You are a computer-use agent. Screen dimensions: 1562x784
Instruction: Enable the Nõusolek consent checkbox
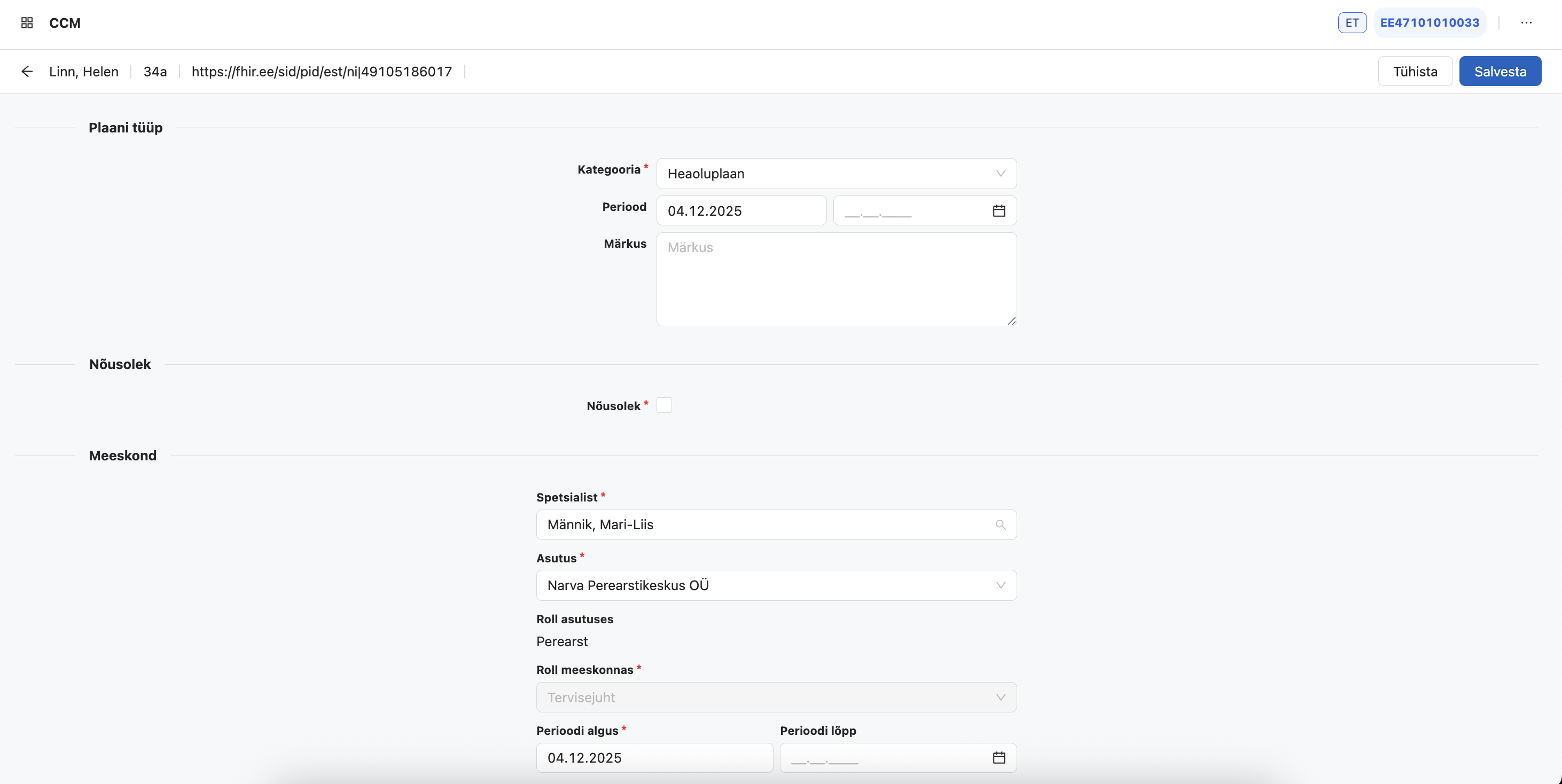tap(664, 405)
